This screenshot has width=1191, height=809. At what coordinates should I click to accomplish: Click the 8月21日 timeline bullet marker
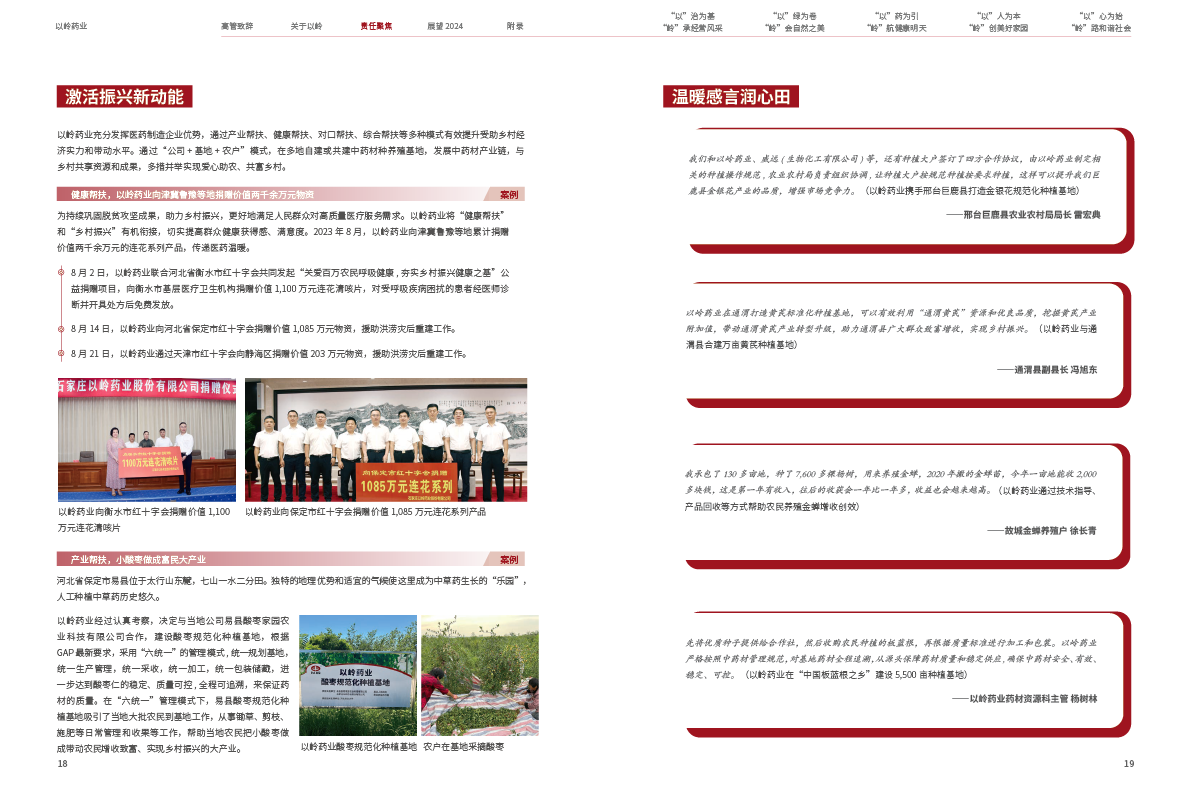coord(62,353)
